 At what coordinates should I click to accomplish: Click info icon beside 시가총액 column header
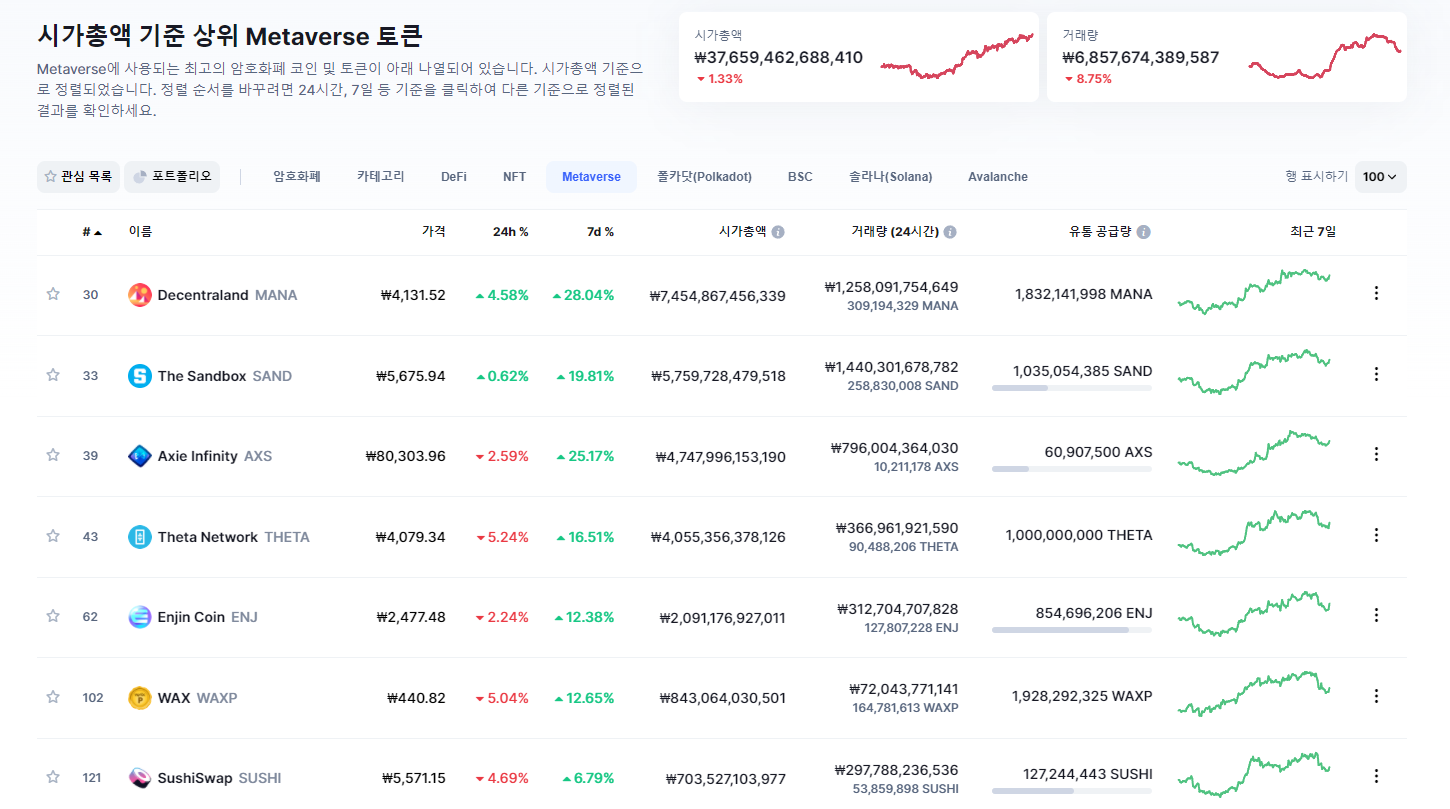pyautogui.click(x=778, y=232)
